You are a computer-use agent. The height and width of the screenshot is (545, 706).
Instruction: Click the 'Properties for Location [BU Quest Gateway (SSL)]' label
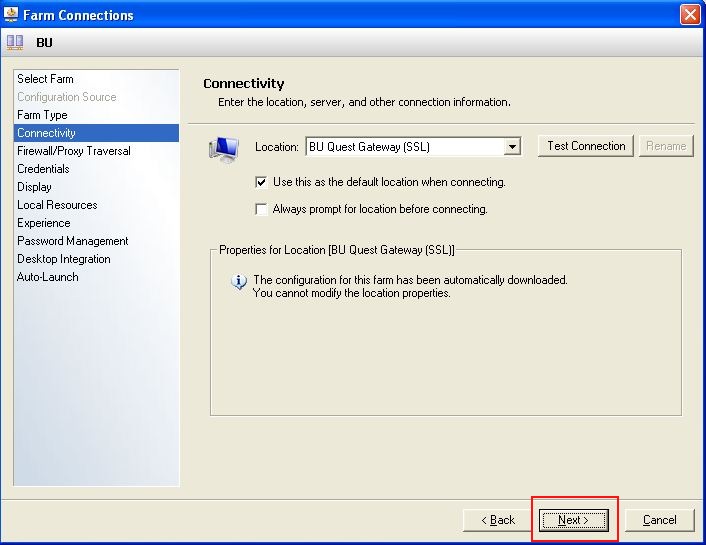(x=337, y=250)
